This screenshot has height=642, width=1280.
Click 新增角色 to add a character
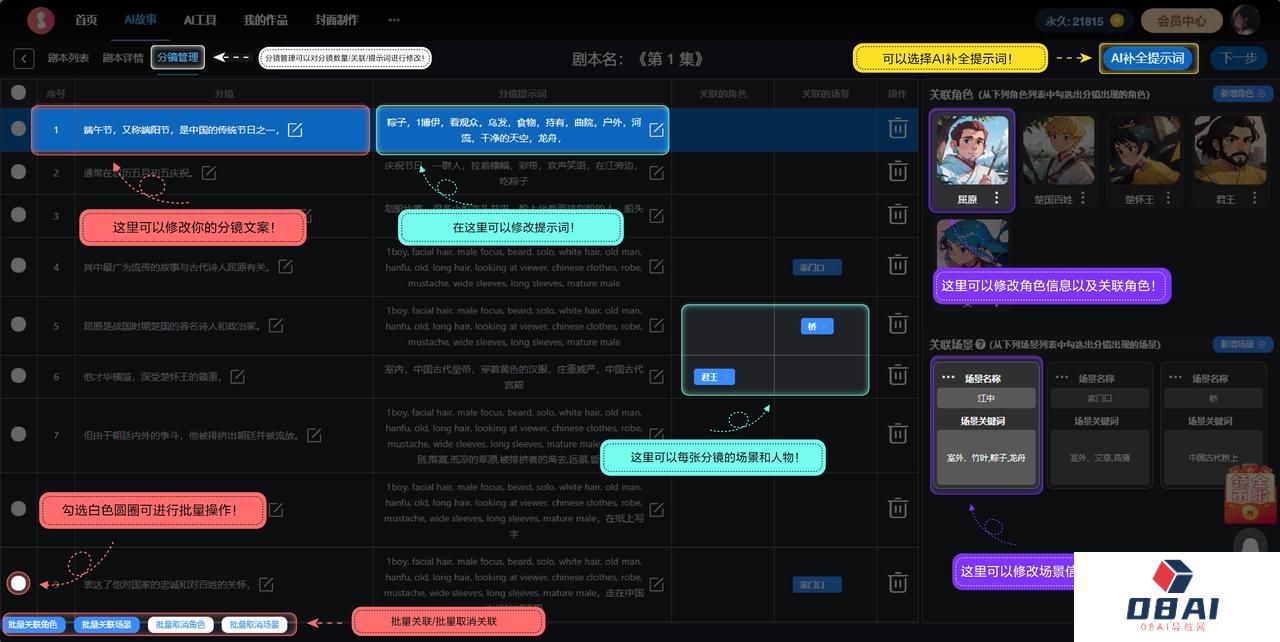(1243, 93)
